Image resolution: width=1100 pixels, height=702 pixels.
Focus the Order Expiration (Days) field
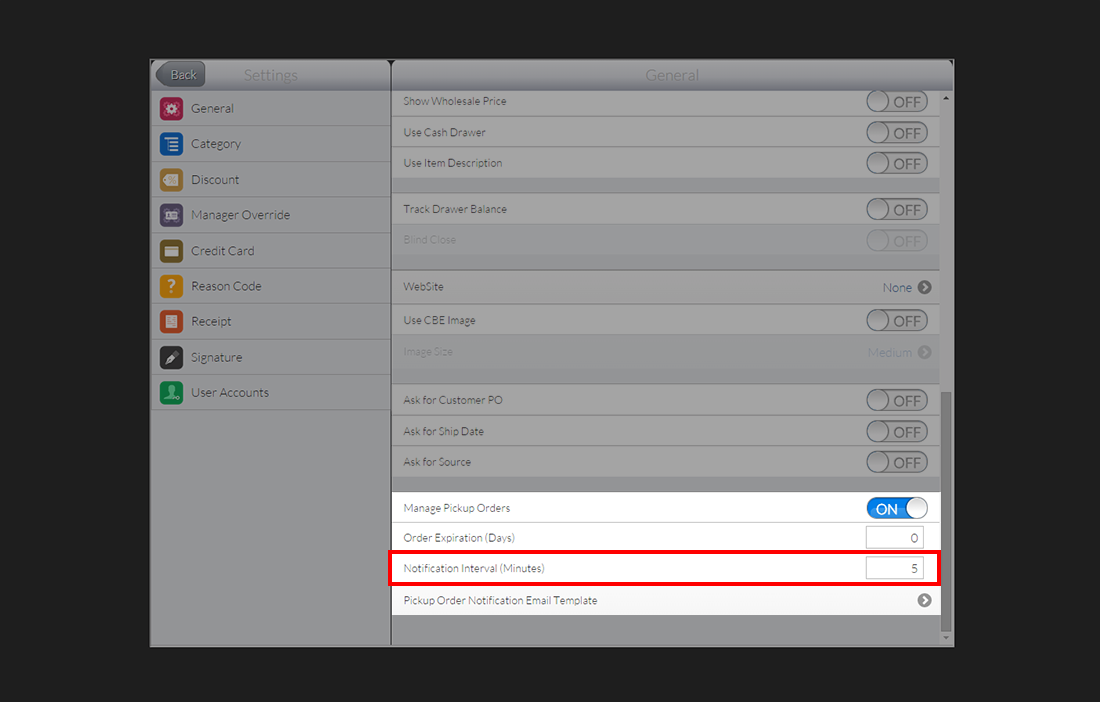coord(894,538)
